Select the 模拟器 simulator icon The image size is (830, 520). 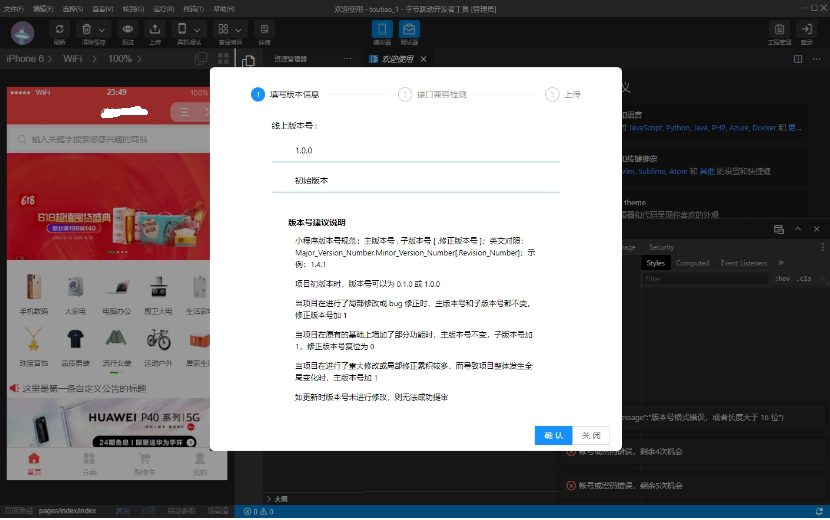382,30
